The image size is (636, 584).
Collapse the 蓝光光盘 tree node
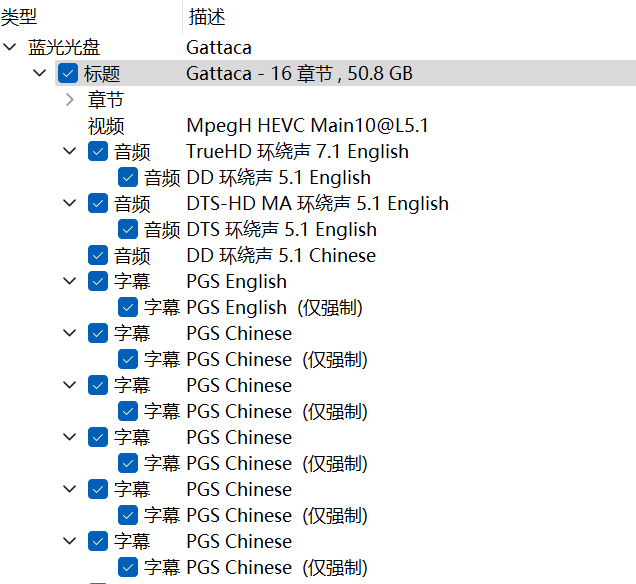tap(9, 47)
